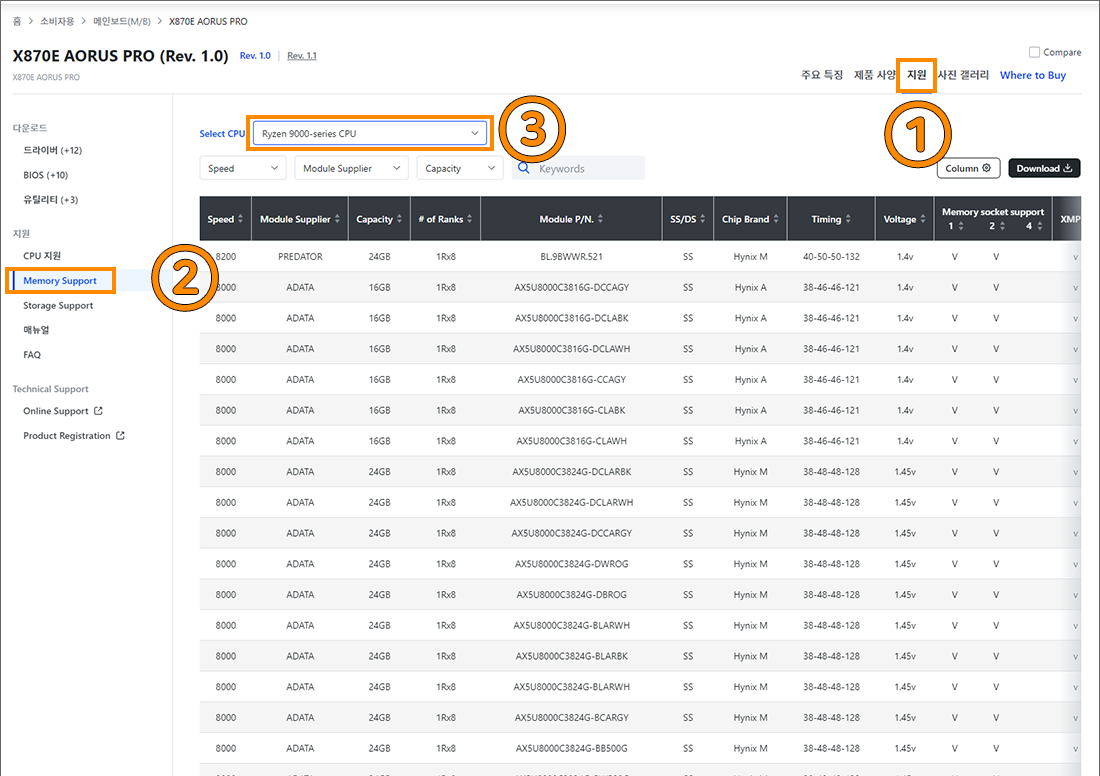The image size is (1100, 776).
Task: Open BIOS (+10) downloads
Action: [46, 175]
